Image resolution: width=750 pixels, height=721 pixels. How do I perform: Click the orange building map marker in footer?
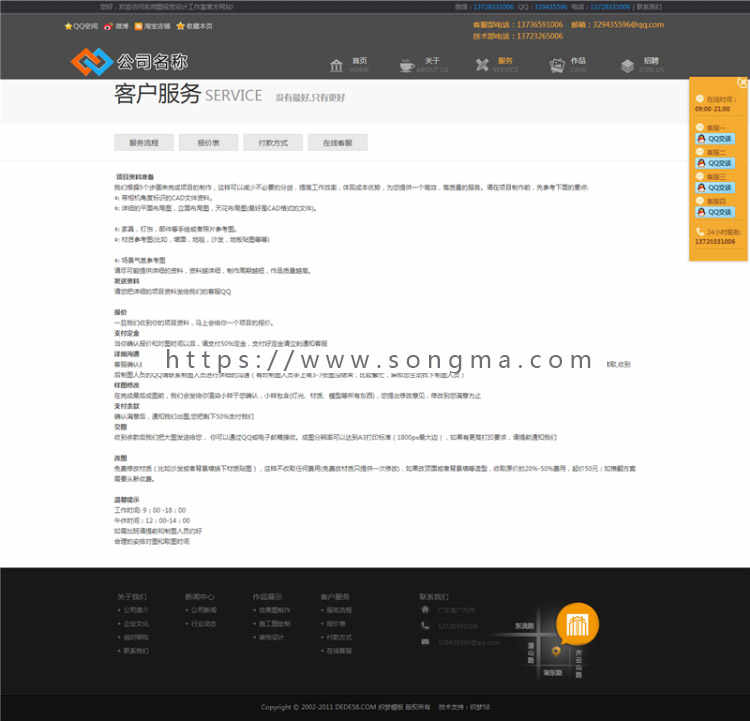(577, 624)
